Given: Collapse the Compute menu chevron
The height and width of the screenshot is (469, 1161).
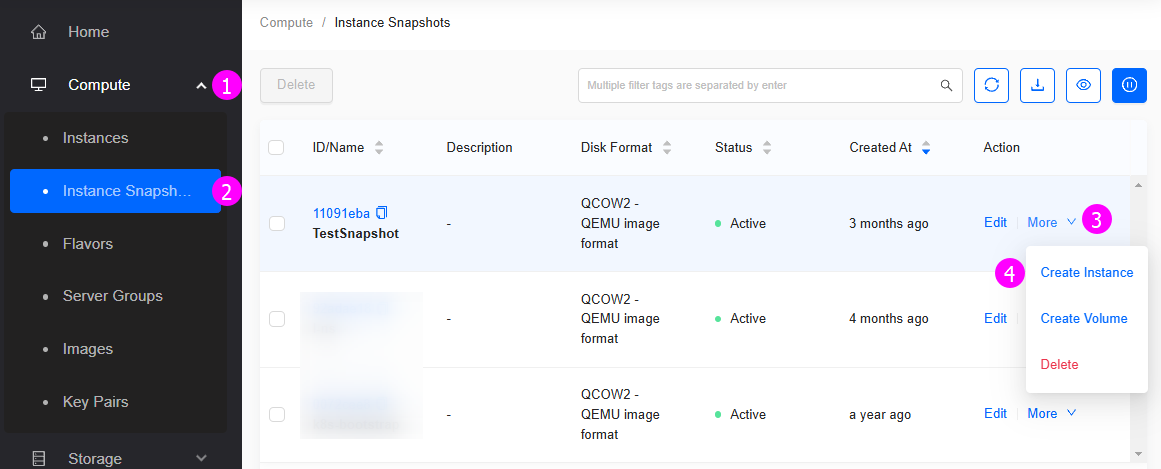Looking at the screenshot, I should (201, 85).
